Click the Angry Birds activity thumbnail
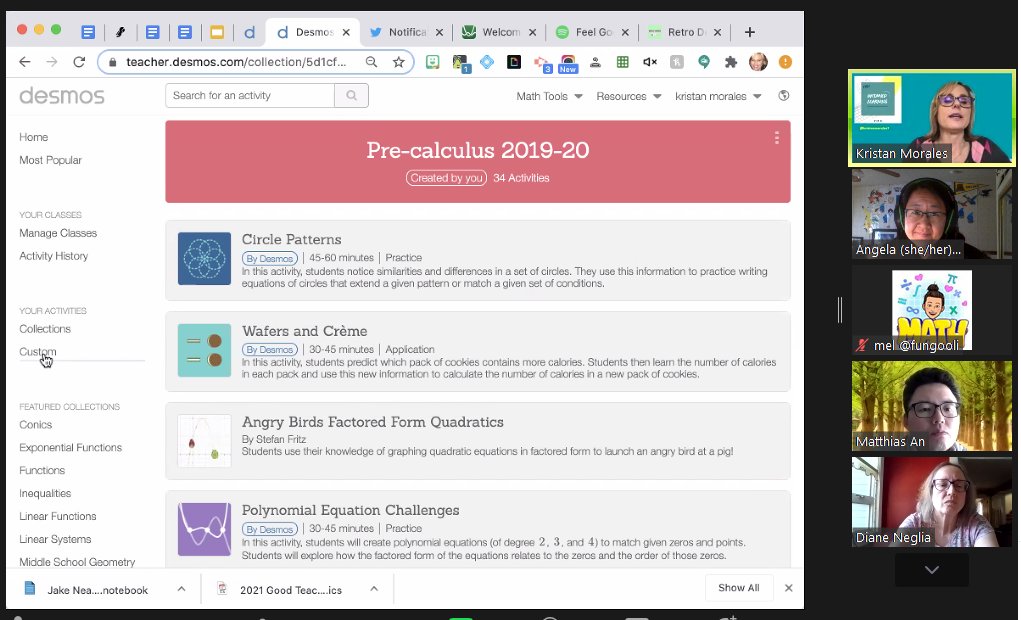 tap(204, 441)
